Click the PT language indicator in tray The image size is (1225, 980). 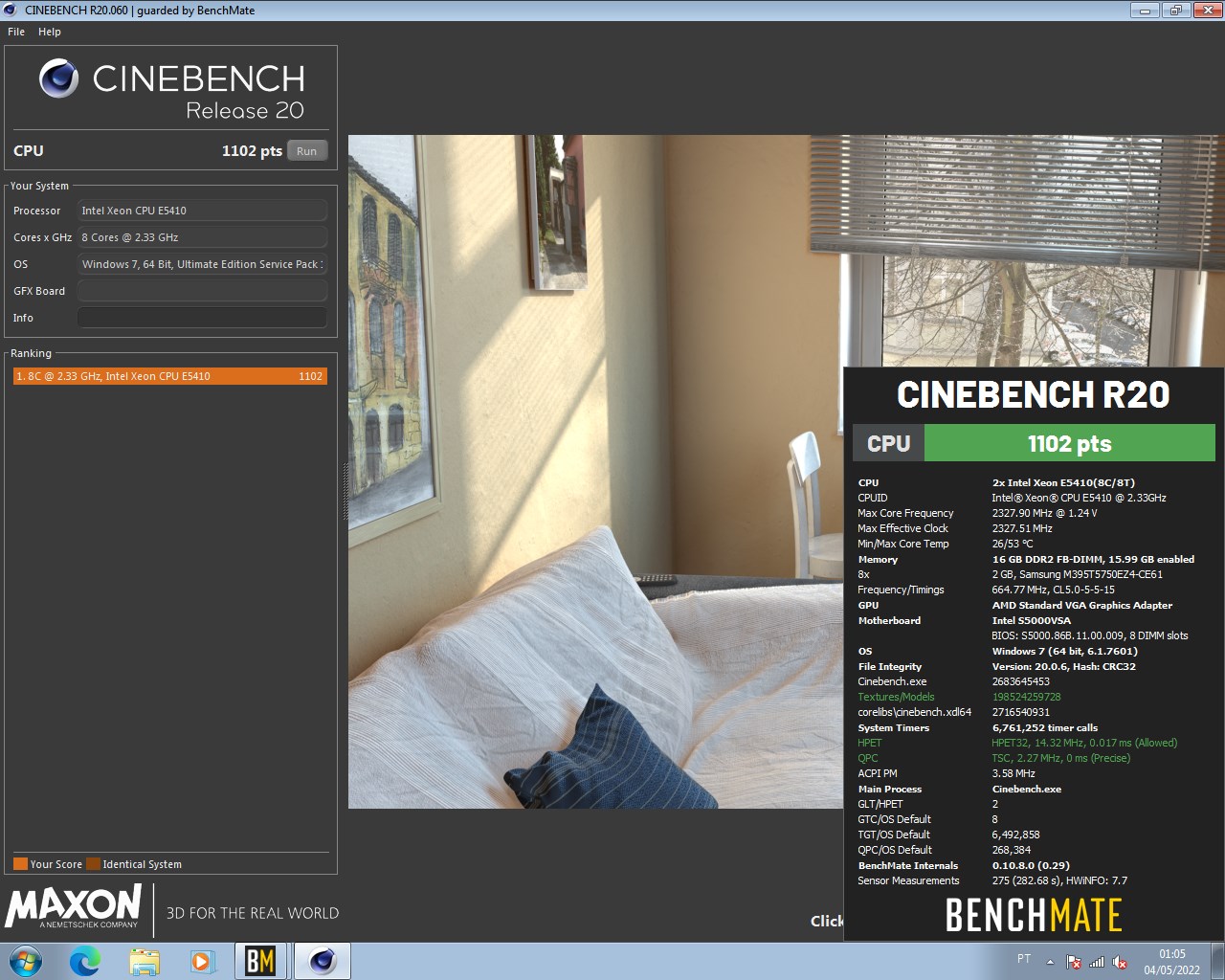[x=1024, y=958]
